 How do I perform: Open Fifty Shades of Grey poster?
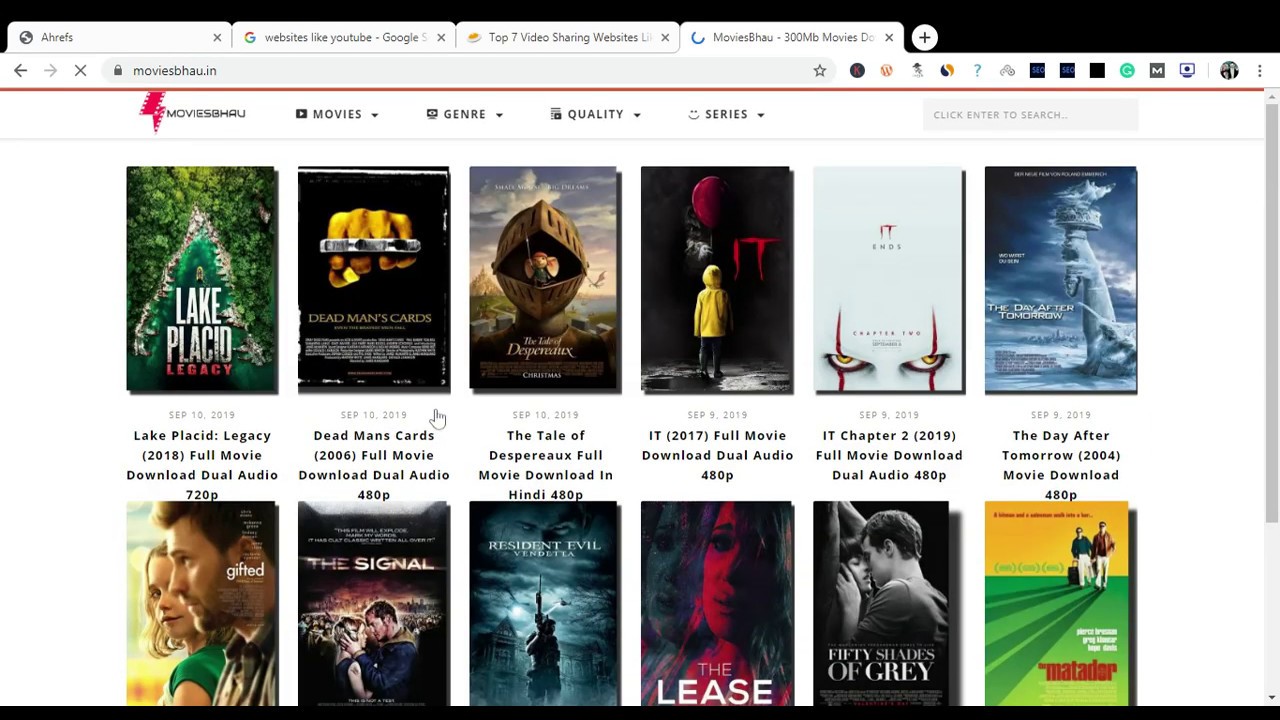point(887,604)
